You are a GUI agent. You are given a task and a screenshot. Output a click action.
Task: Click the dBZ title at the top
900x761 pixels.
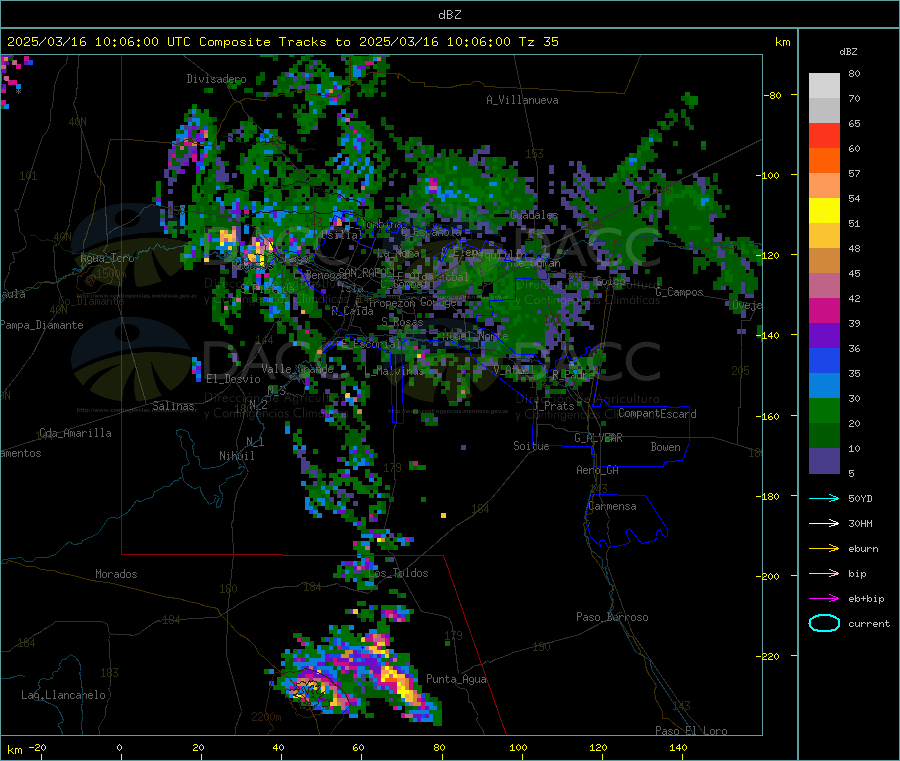point(449,15)
